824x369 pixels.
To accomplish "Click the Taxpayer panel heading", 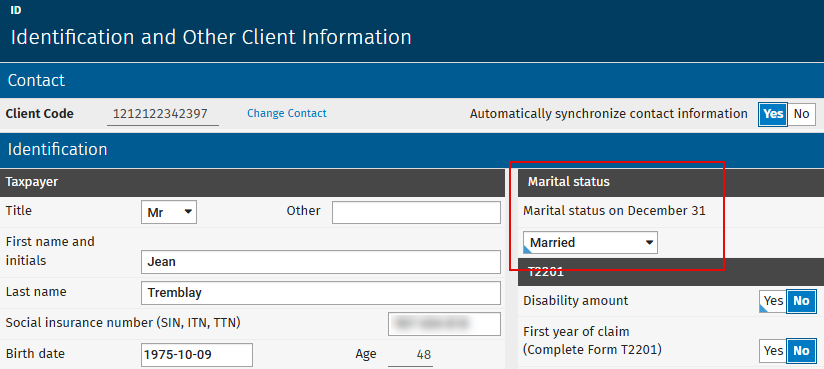I will tap(252, 182).
